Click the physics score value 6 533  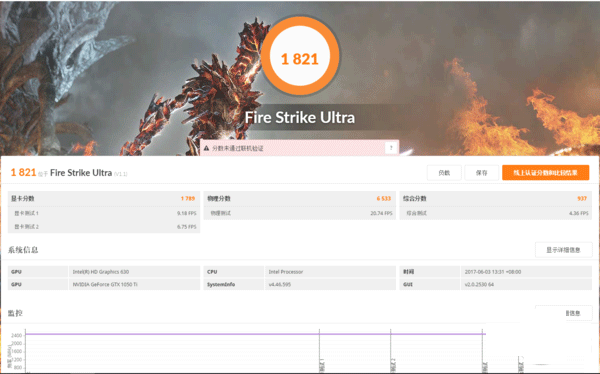[x=384, y=198]
